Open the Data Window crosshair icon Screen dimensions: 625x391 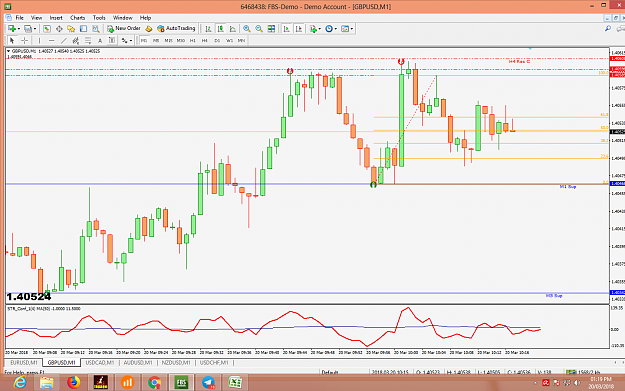[x=59, y=29]
